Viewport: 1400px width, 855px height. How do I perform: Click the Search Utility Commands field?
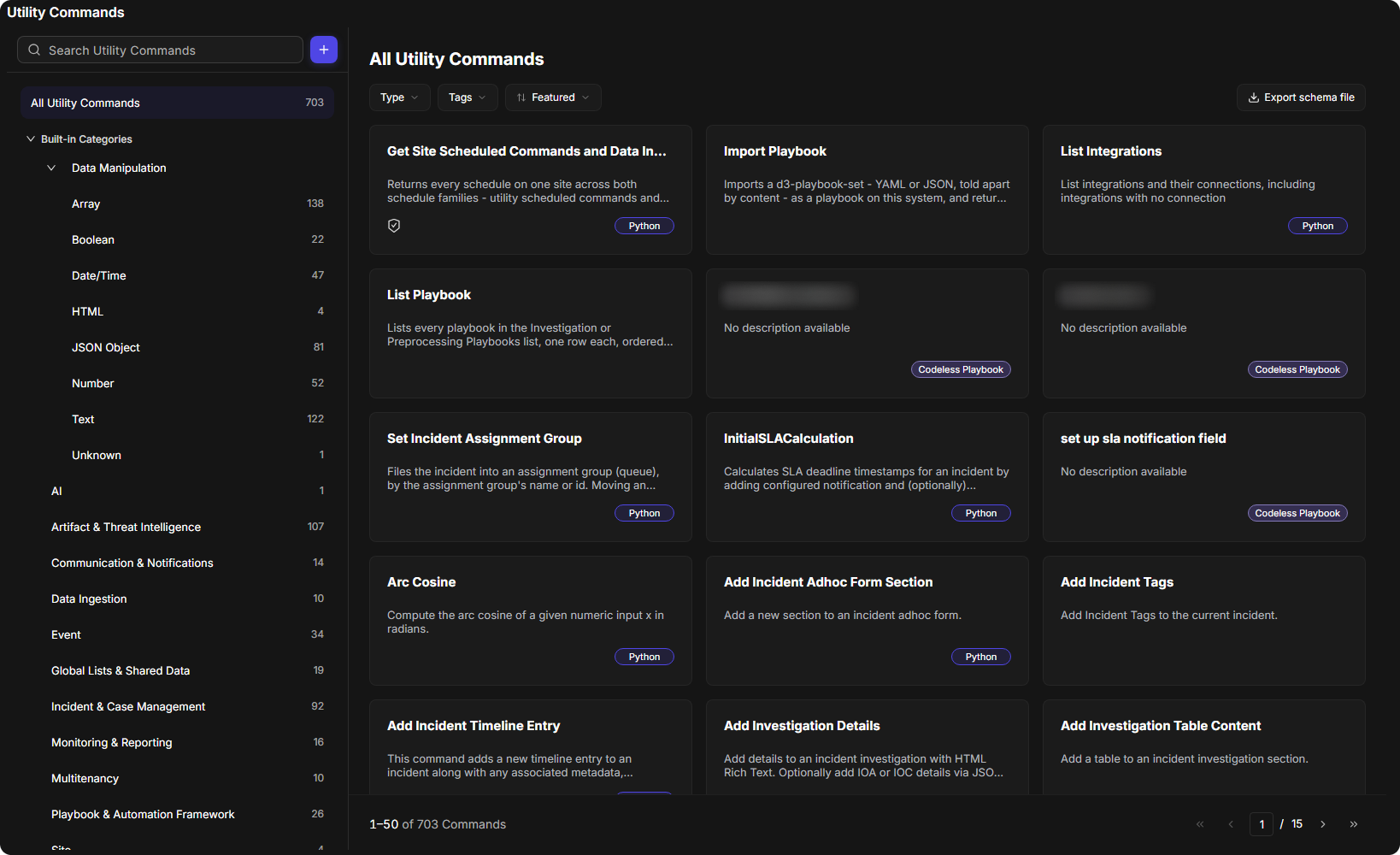(x=160, y=50)
